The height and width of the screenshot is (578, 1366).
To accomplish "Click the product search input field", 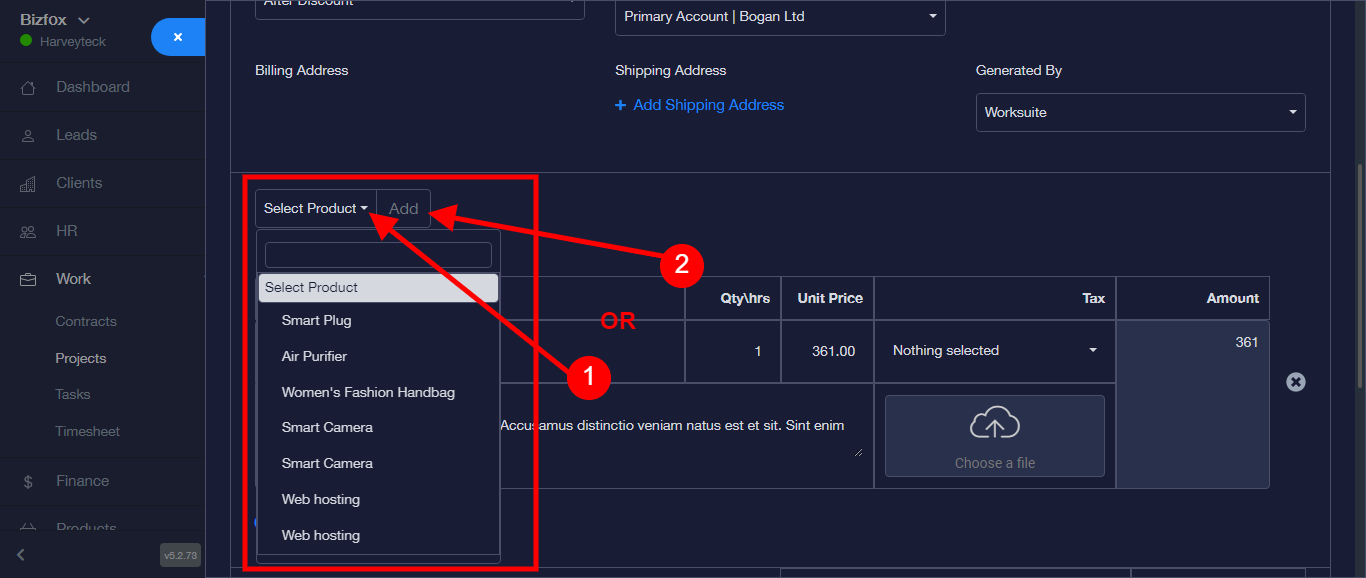I will click(x=378, y=255).
